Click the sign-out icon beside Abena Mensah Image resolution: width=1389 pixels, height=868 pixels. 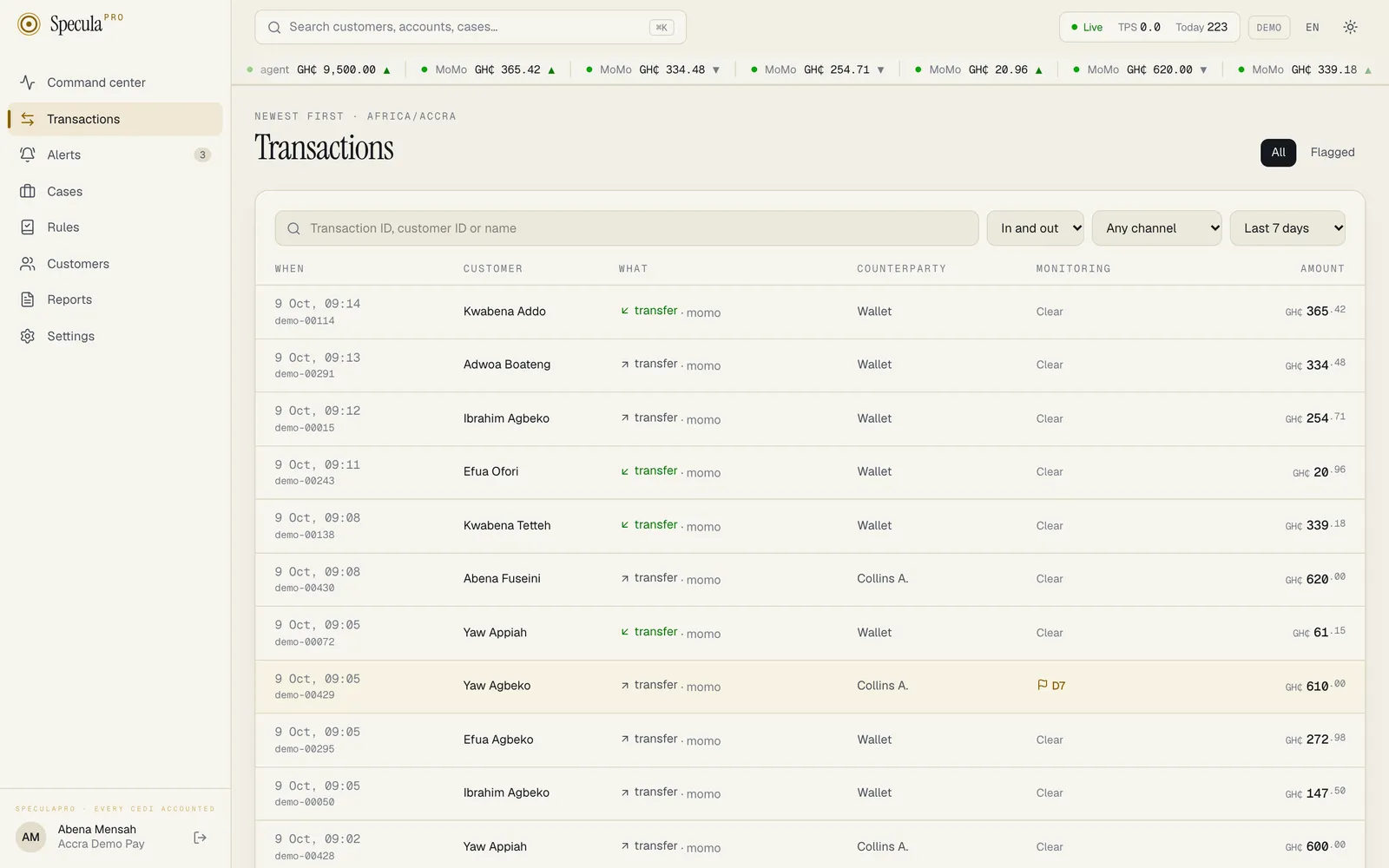(200, 838)
